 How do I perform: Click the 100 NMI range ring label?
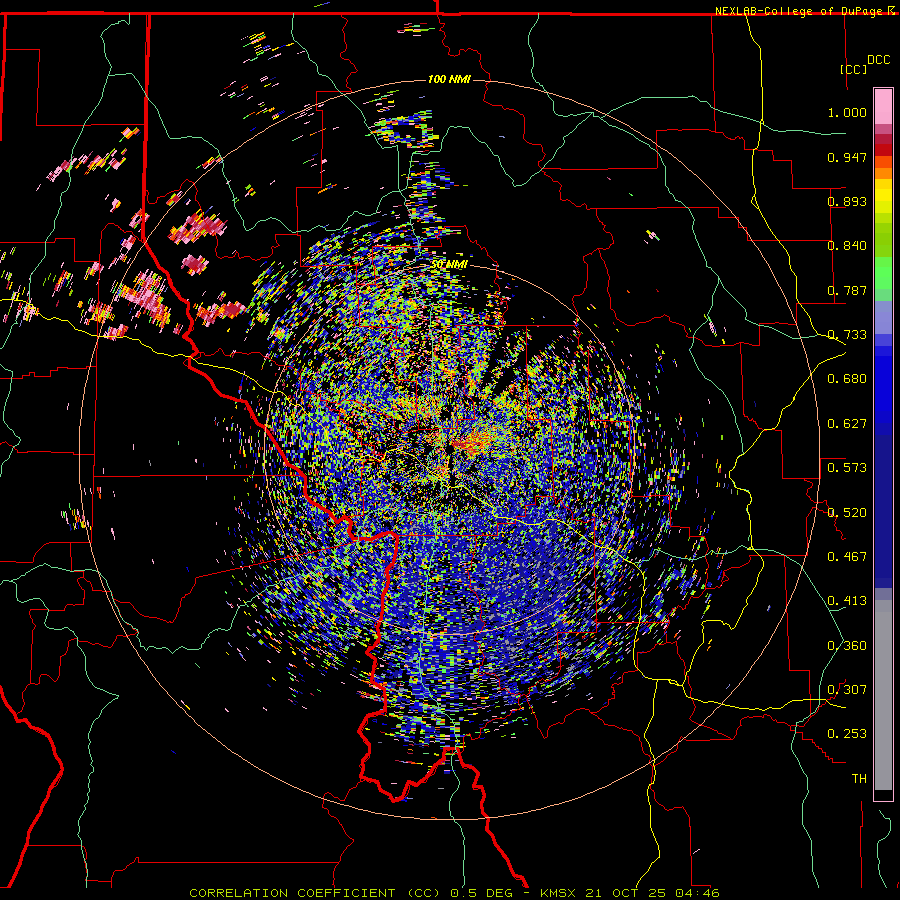coord(449,79)
